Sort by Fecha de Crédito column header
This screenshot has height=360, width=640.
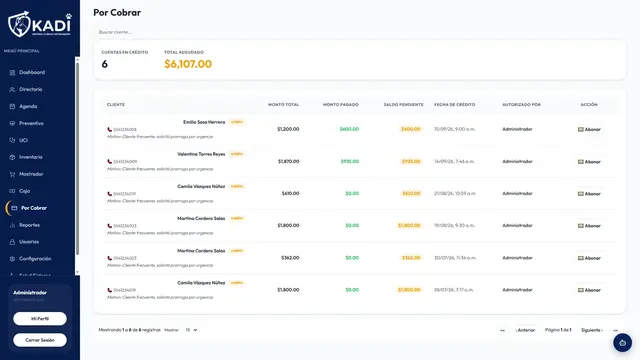455,104
